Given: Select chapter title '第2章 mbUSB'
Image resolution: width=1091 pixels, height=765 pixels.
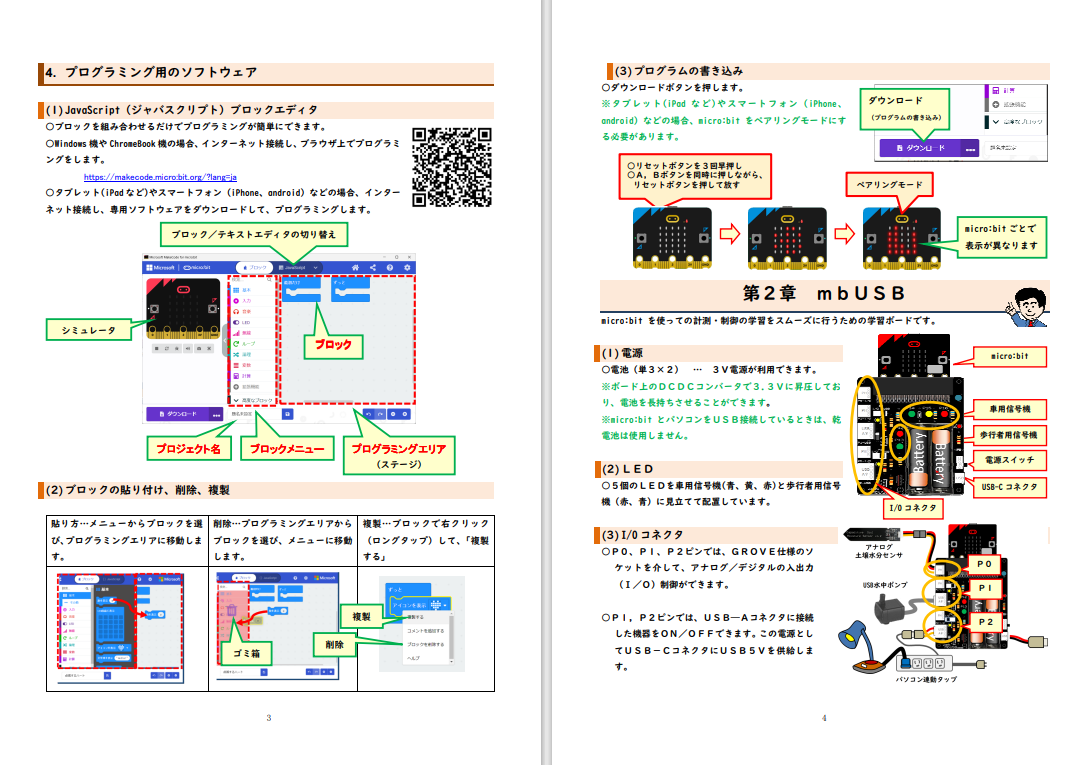Looking at the screenshot, I should [825, 294].
